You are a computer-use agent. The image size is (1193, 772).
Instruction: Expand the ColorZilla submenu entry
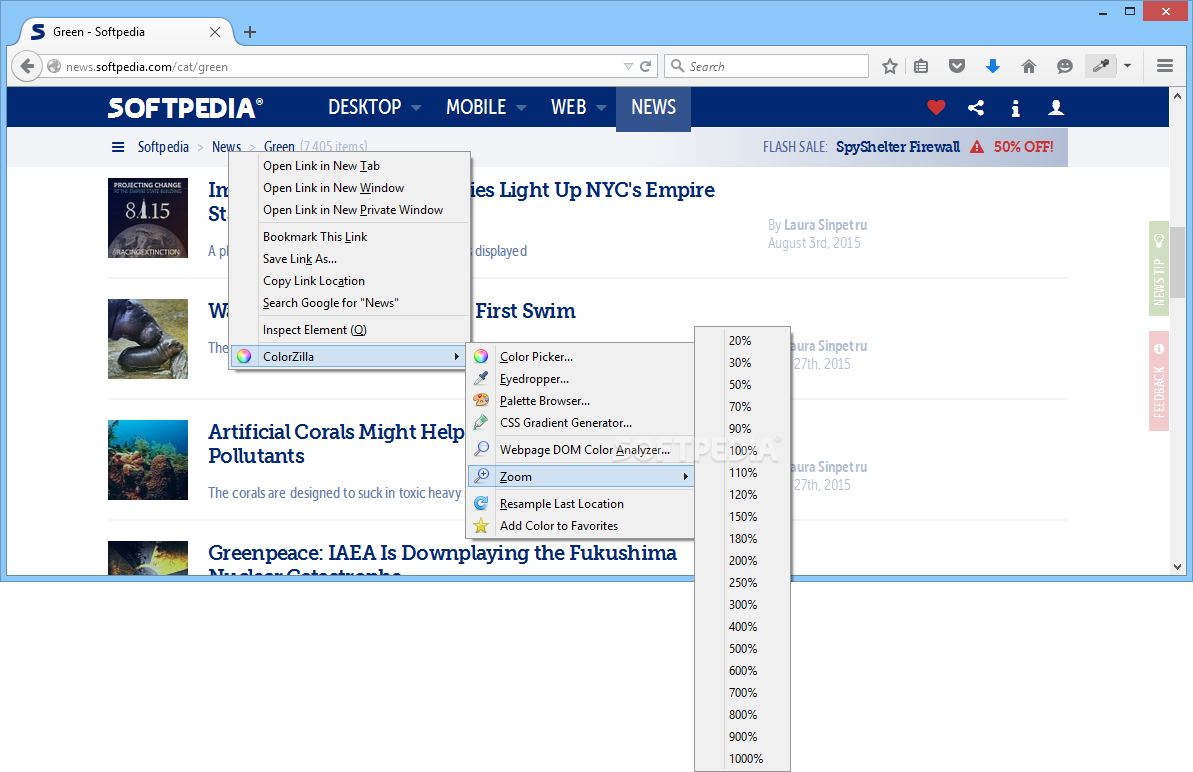tap(349, 356)
